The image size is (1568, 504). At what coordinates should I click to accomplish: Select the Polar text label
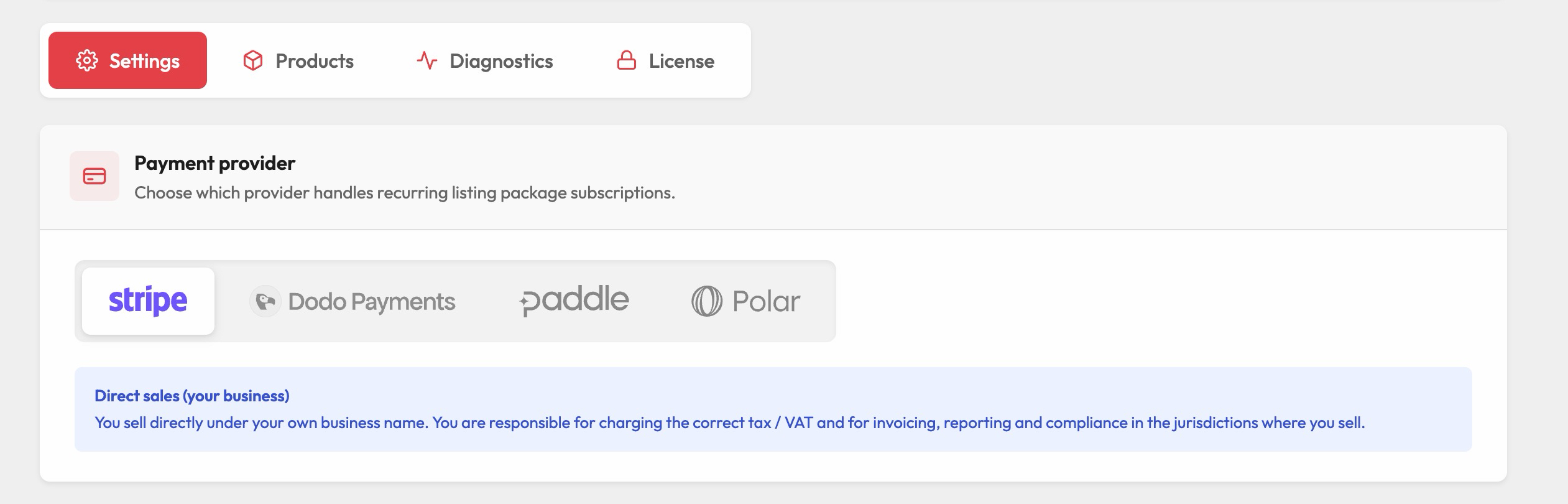(x=766, y=302)
